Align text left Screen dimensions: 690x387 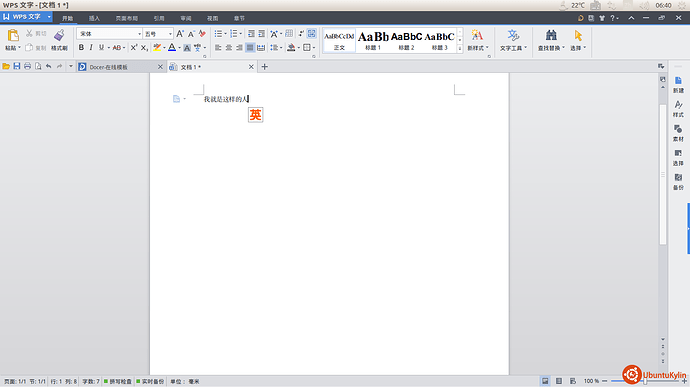[x=218, y=48]
